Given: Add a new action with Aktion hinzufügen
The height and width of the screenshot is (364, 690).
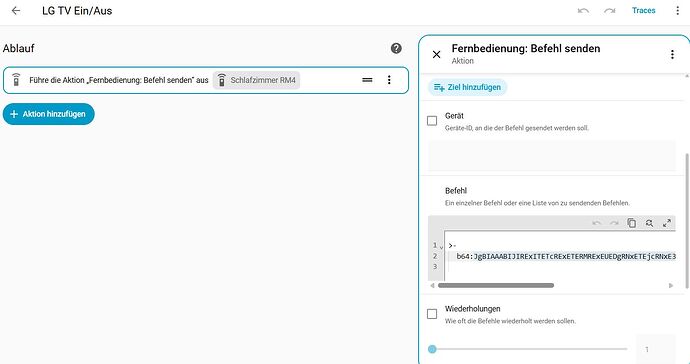Looking at the screenshot, I should click(x=48, y=114).
